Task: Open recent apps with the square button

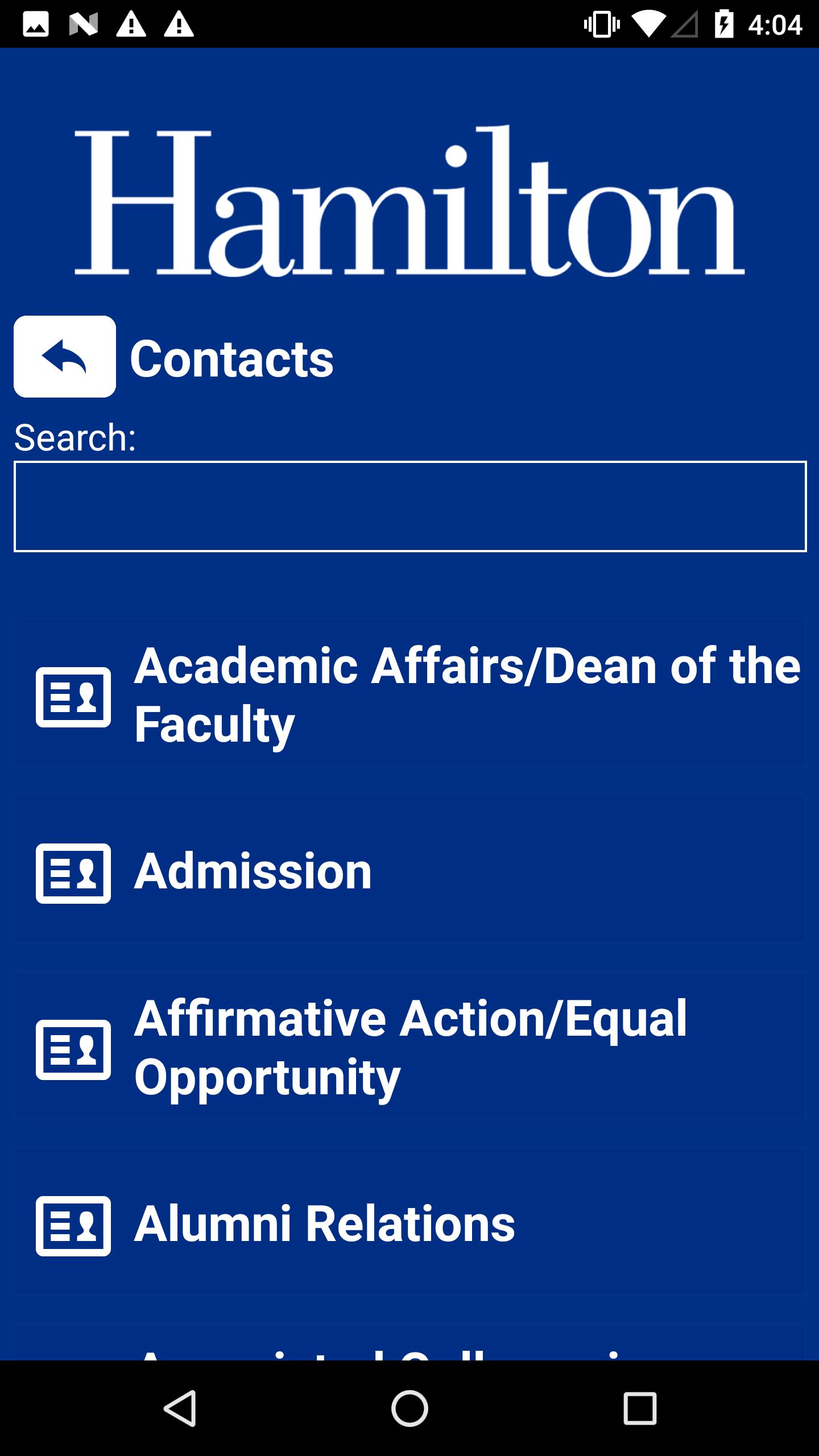Action: (x=640, y=1408)
